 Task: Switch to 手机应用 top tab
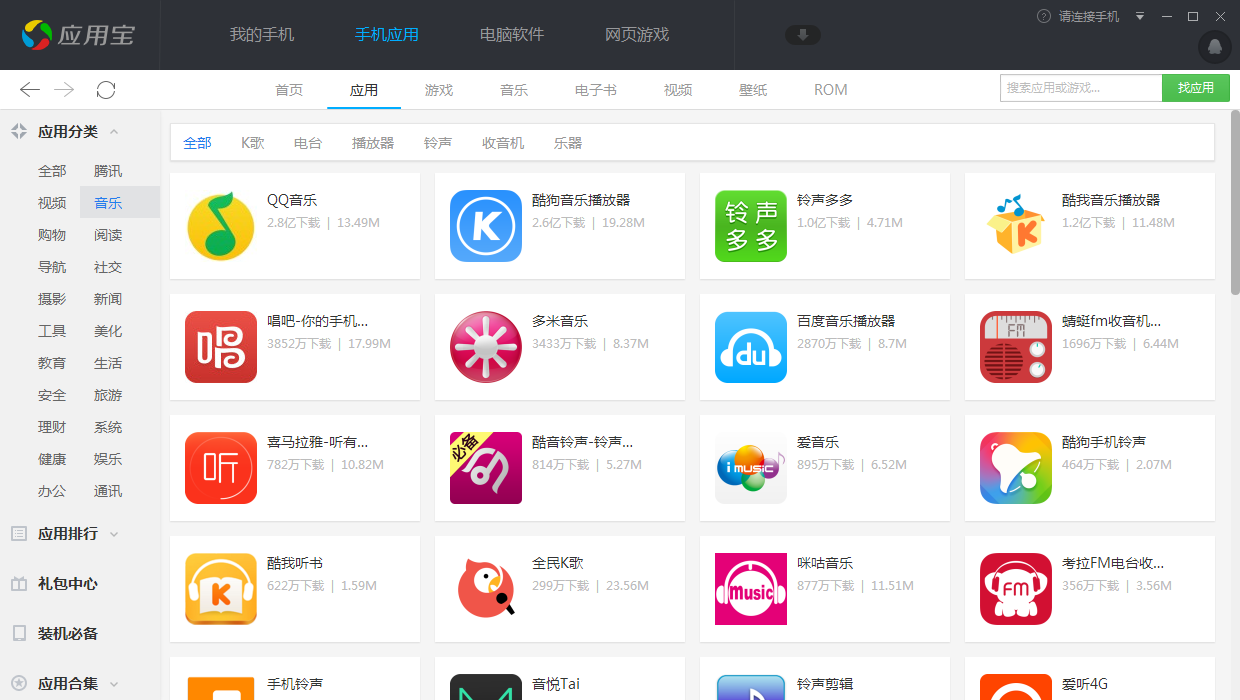[387, 34]
